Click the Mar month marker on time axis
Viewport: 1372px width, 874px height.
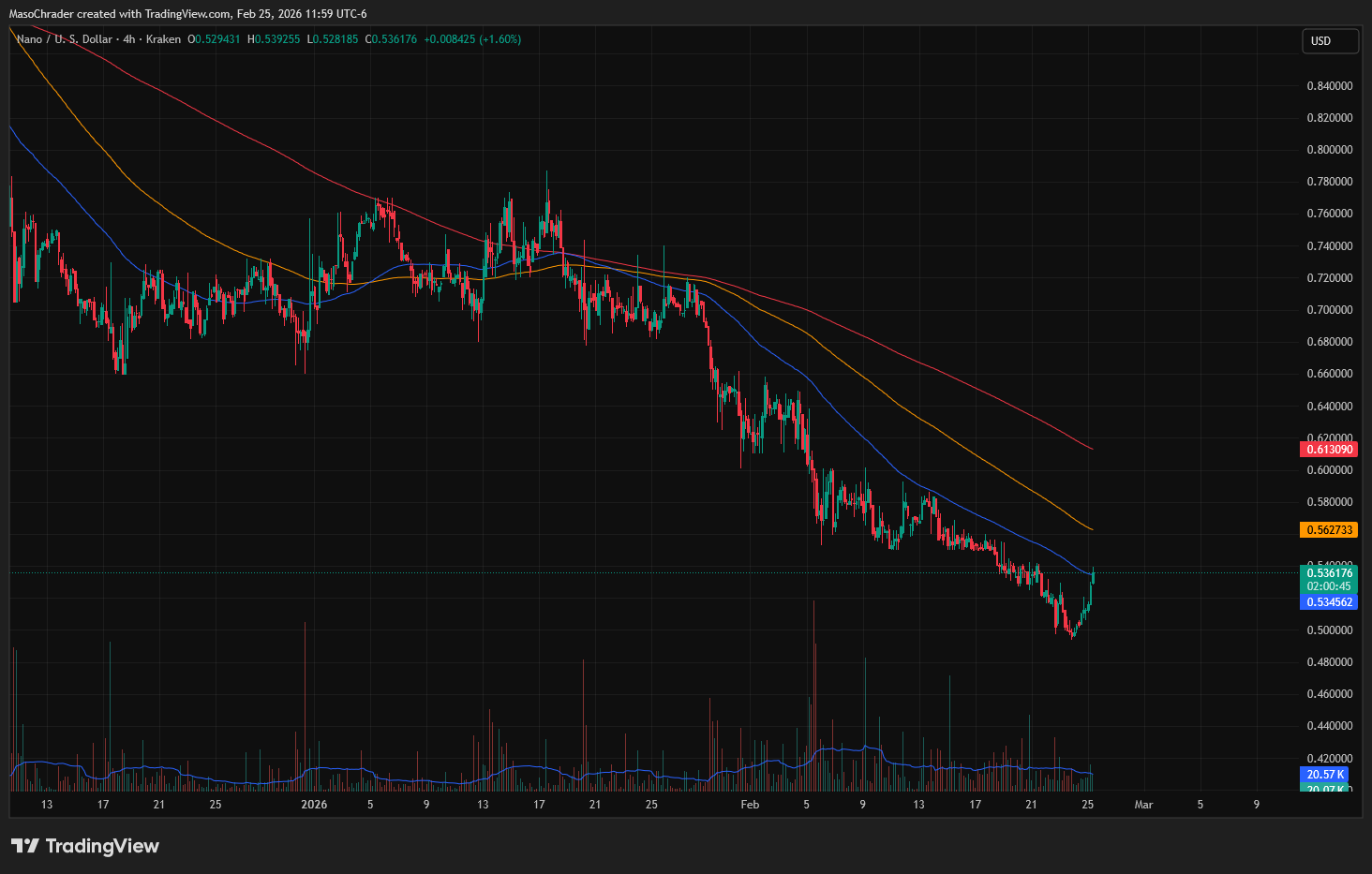pyautogui.click(x=1143, y=805)
